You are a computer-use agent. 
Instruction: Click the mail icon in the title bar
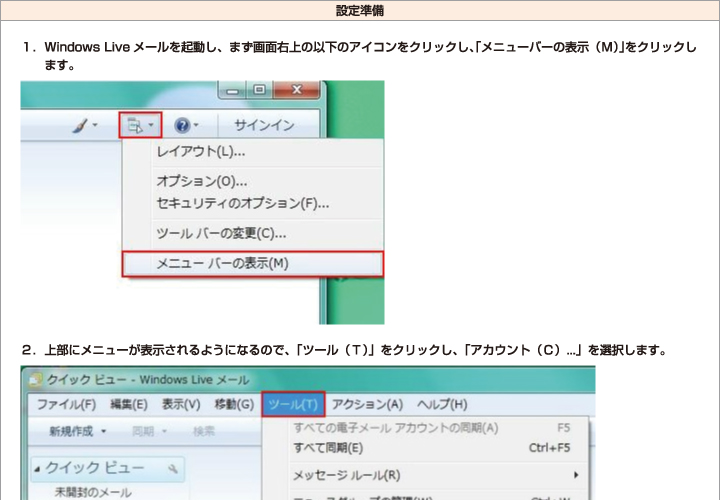tap(34, 380)
